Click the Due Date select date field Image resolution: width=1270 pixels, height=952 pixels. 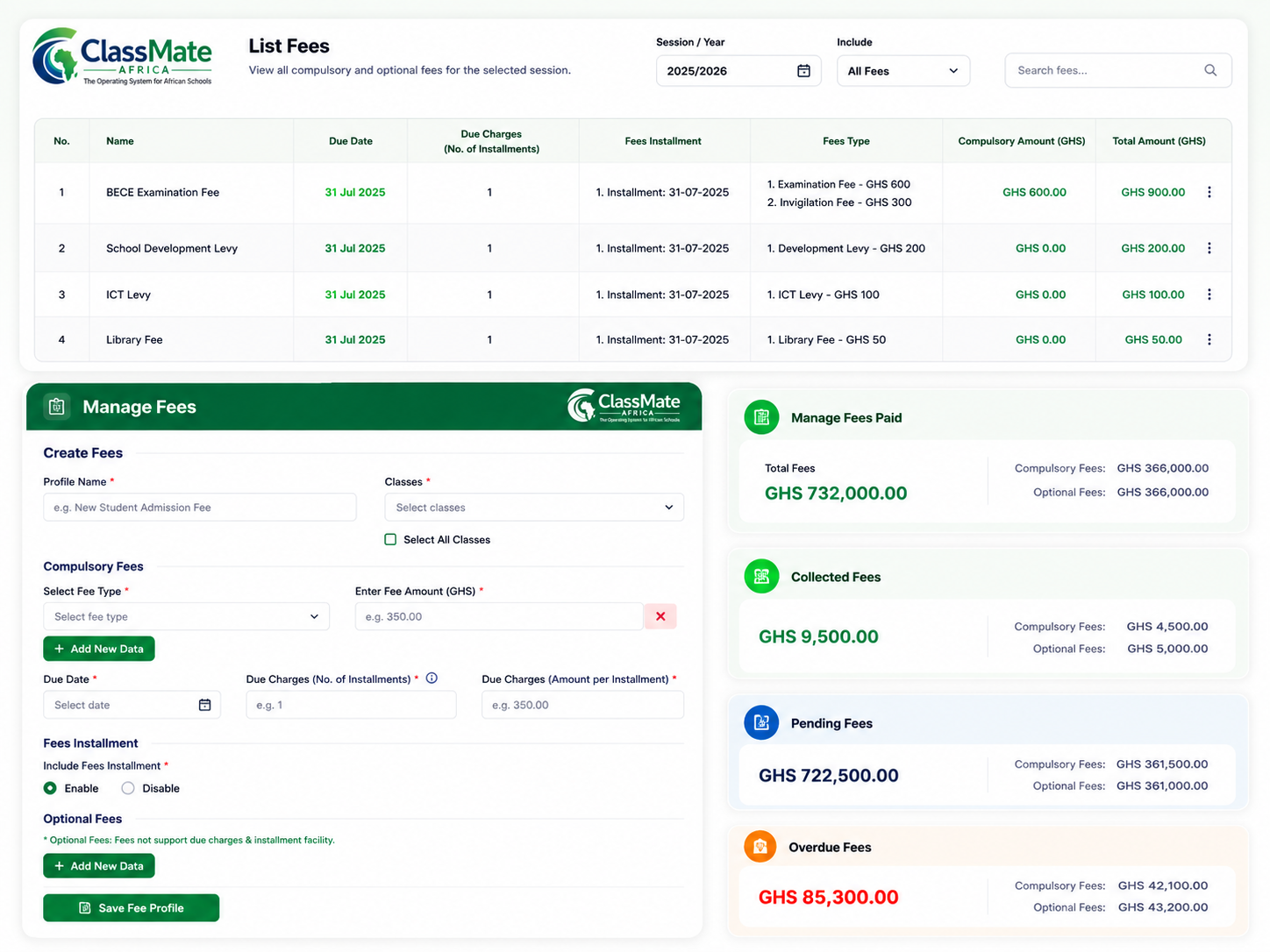pyautogui.click(x=132, y=705)
